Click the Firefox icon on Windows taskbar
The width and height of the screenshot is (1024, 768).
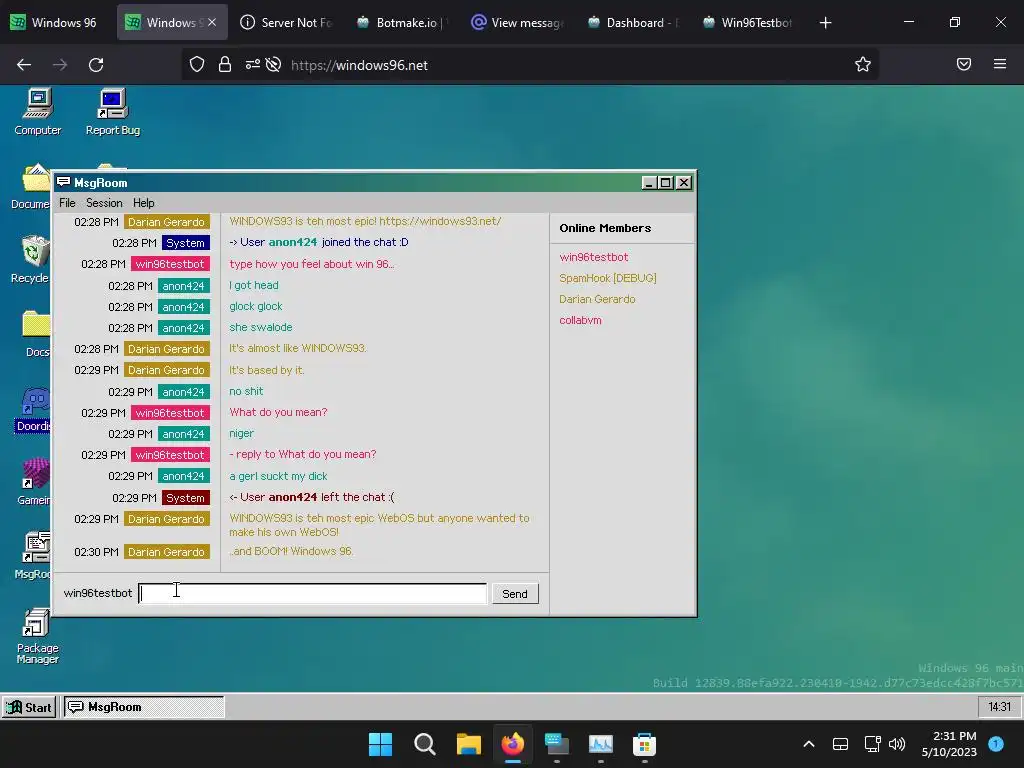(513, 744)
